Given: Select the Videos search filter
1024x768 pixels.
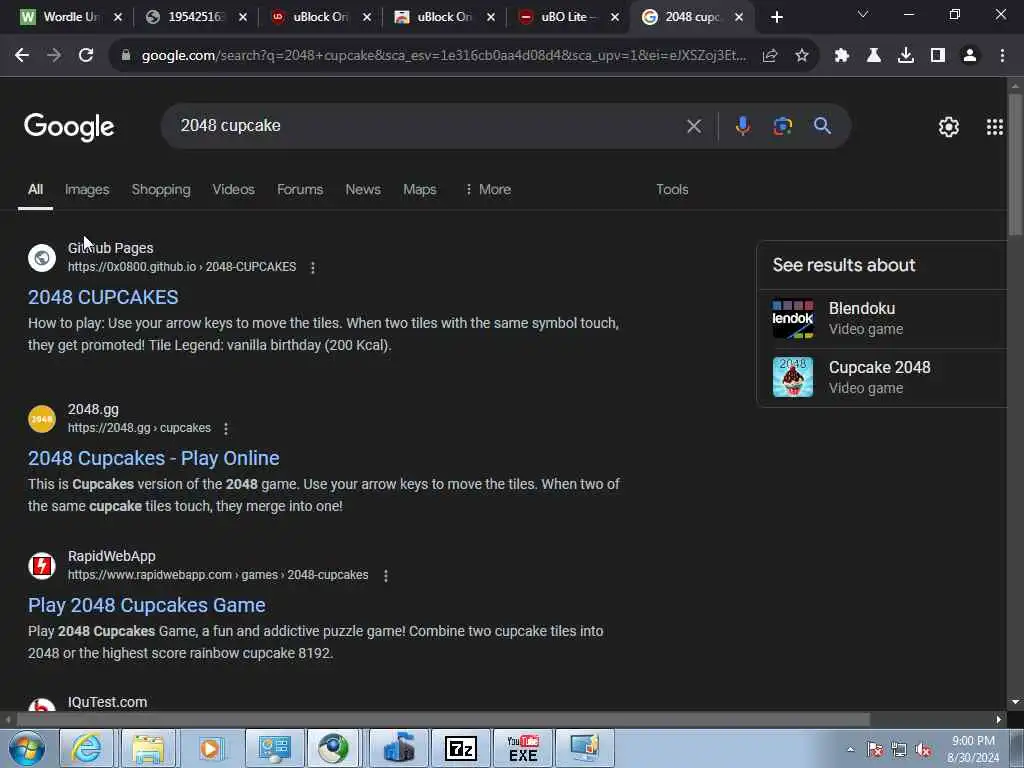Looking at the screenshot, I should (233, 189).
